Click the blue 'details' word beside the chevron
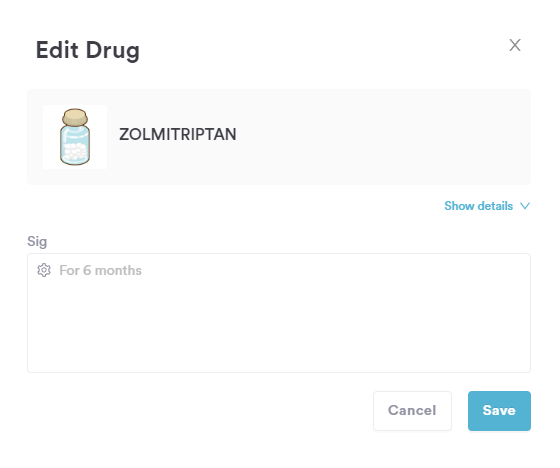This screenshot has width=560, height=468. tap(495, 206)
